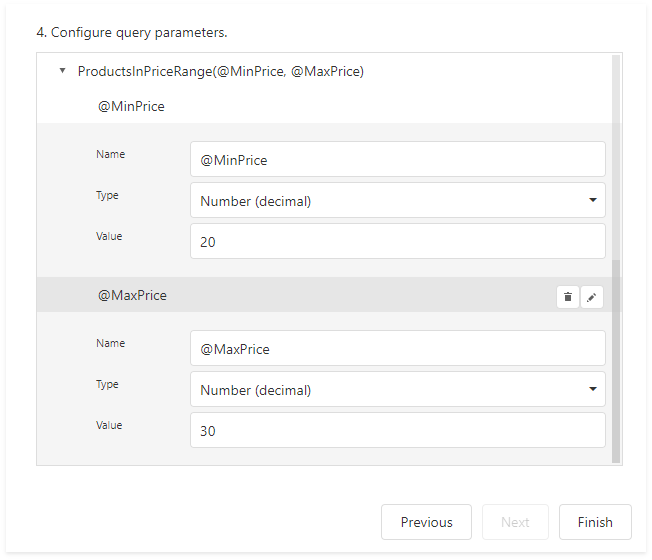This screenshot has height=560, width=652.
Task: Click the Name field containing @MinPrice
Action: [x=397, y=160]
